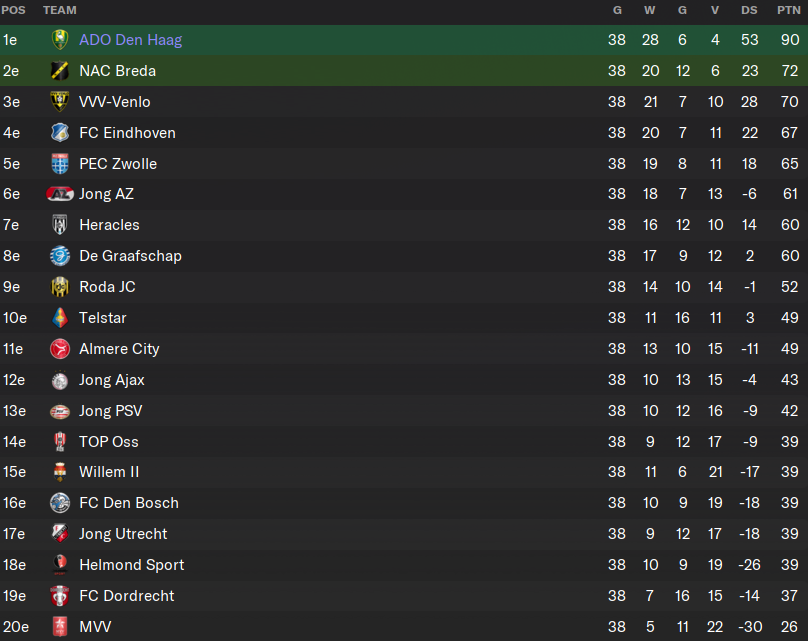Viewport: 808px width, 641px height.
Task: Sort table by DS column header
Action: [749, 10]
